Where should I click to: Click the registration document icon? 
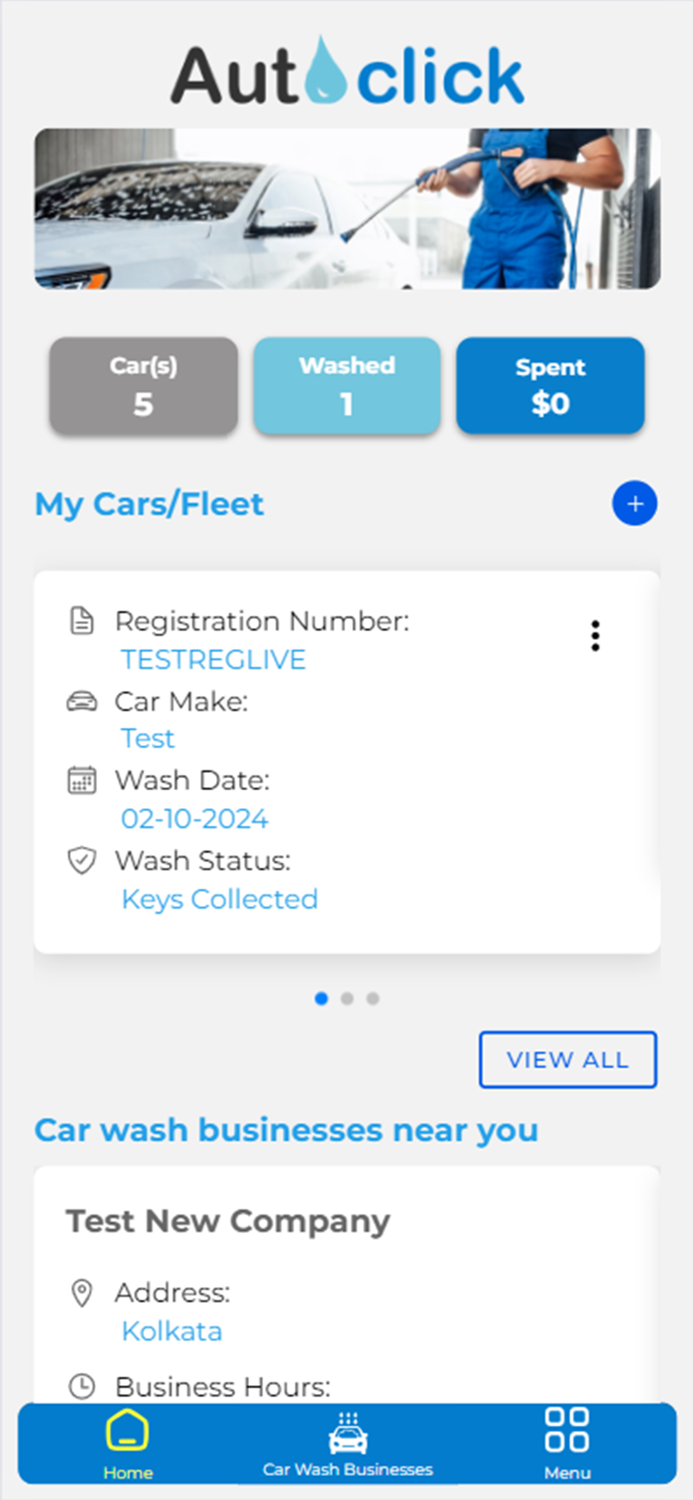[x=81, y=620]
